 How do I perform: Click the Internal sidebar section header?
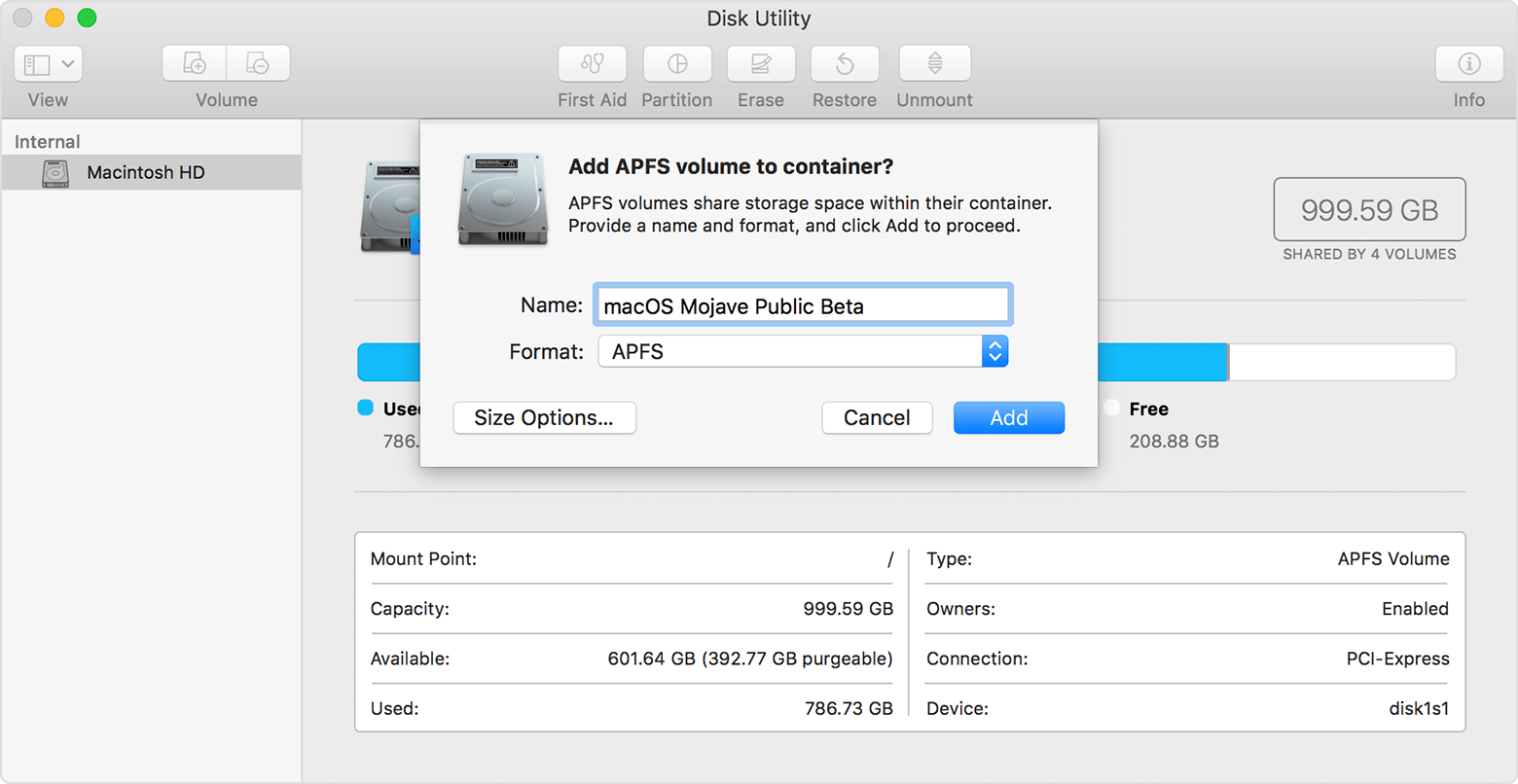[47, 142]
